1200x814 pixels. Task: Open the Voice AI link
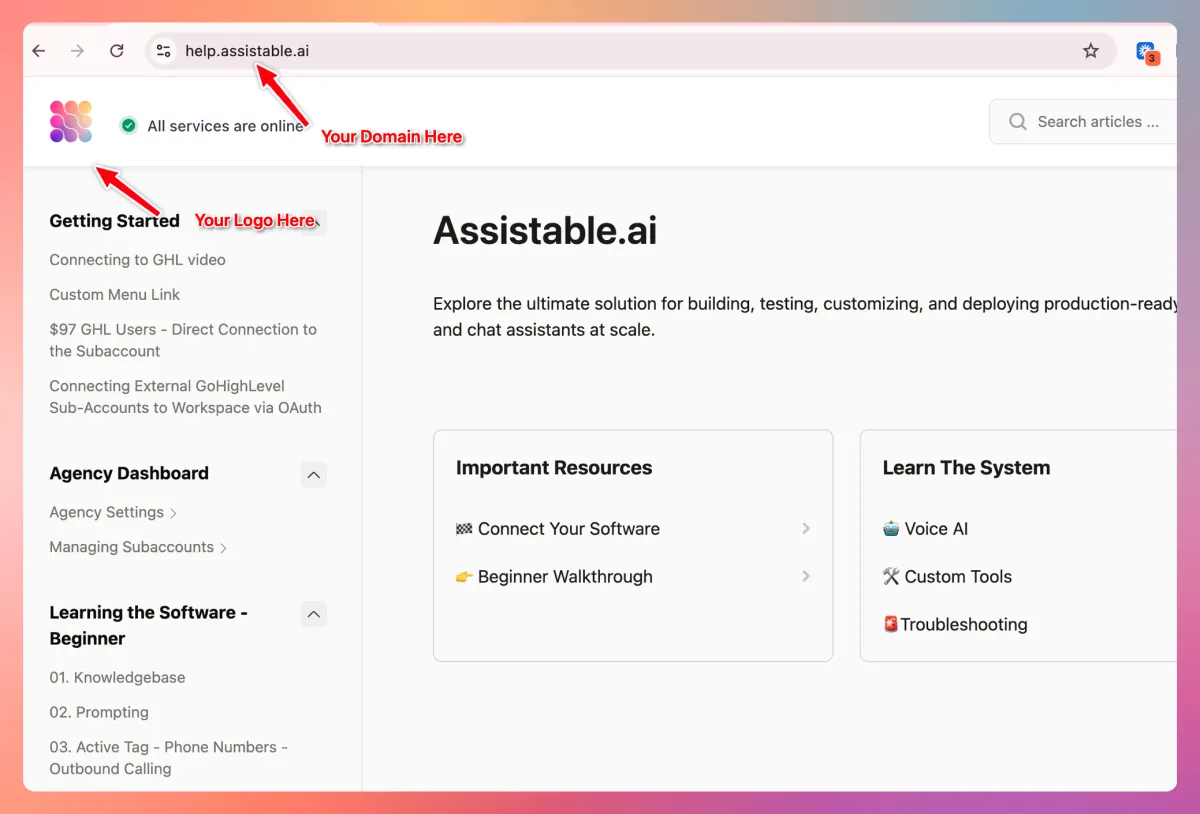tap(925, 529)
